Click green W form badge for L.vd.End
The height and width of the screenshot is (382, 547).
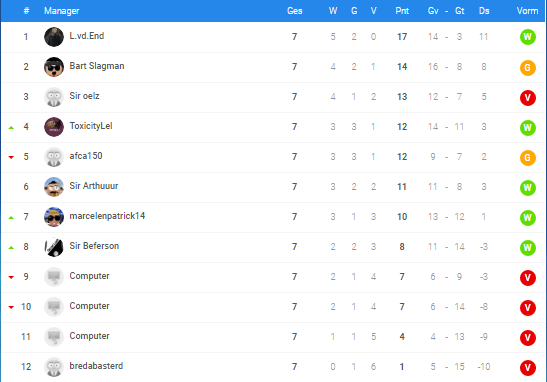point(527,37)
